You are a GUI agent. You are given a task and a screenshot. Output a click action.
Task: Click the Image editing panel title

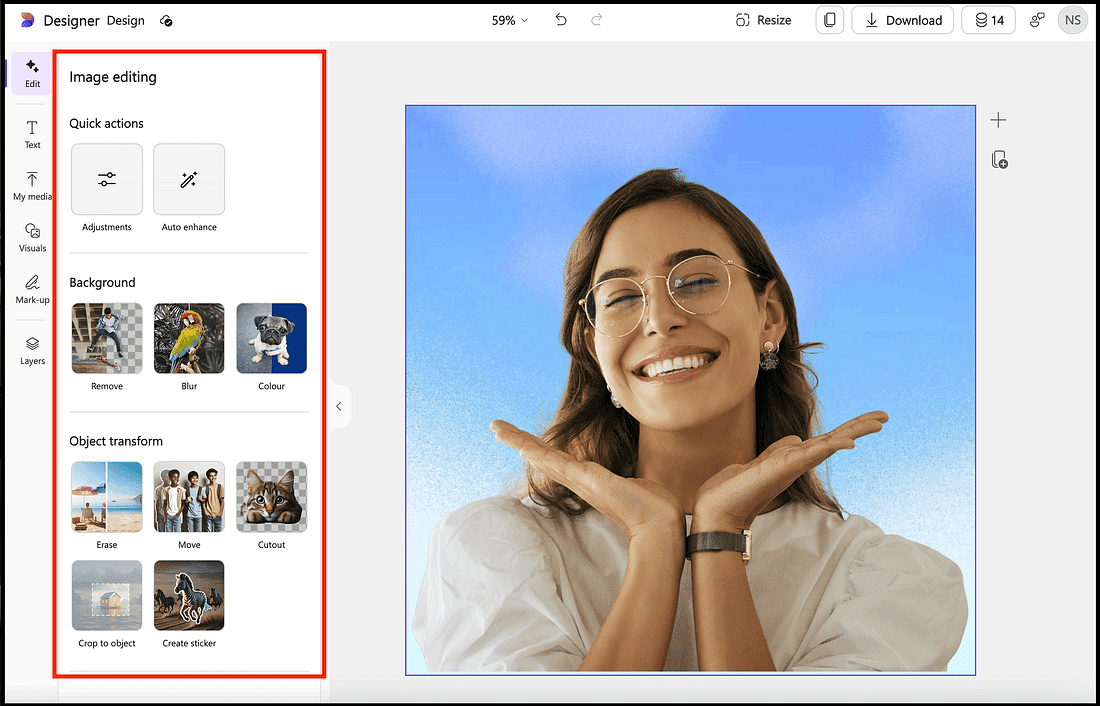tap(113, 77)
